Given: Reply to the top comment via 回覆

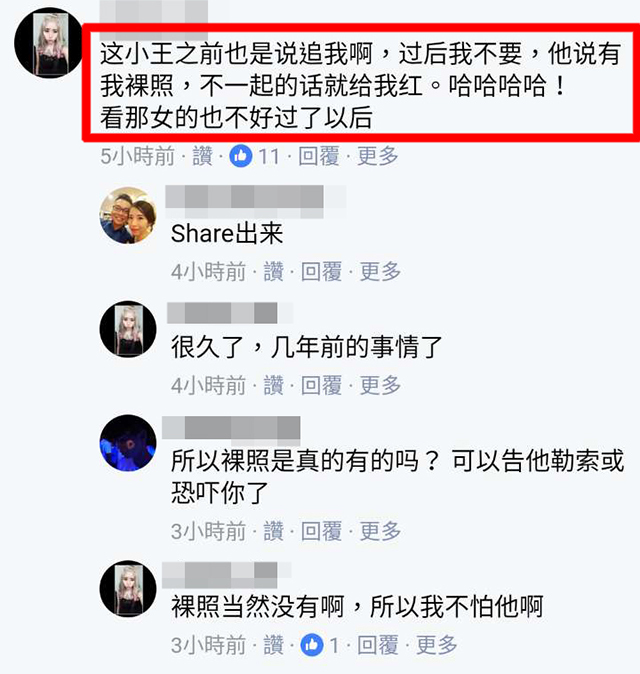Looking at the screenshot, I should point(319,156).
